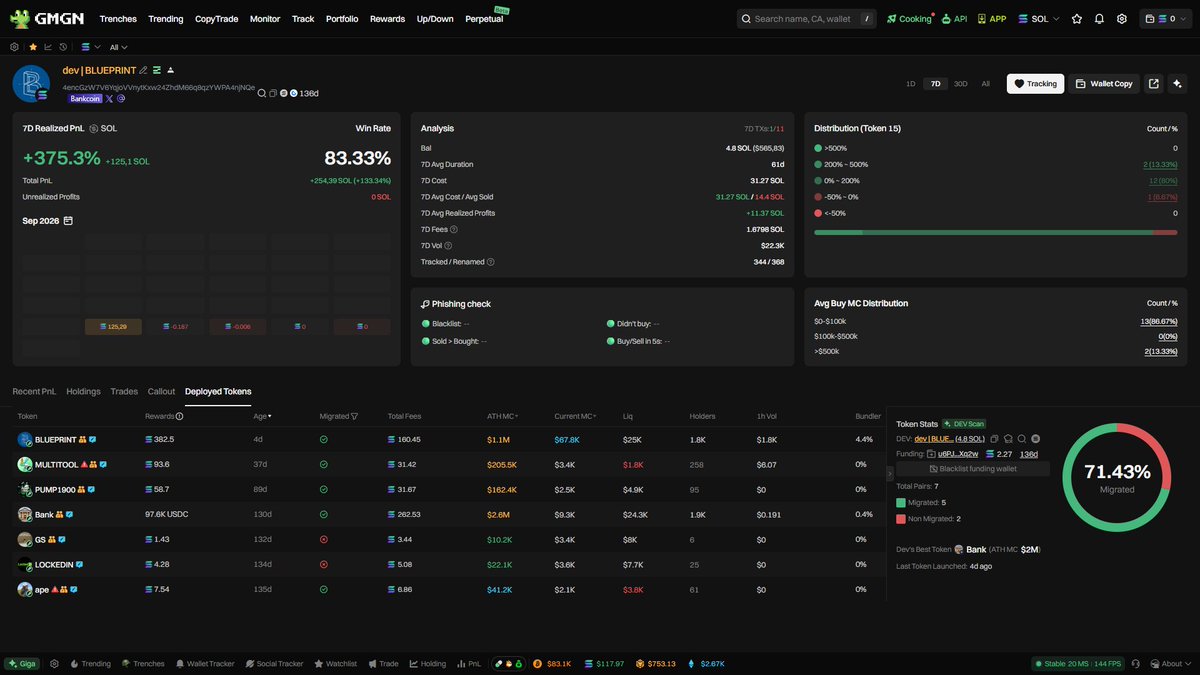The width and height of the screenshot is (1200, 675).
Task: Click the DEV Scan button
Action: click(x=963, y=424)
